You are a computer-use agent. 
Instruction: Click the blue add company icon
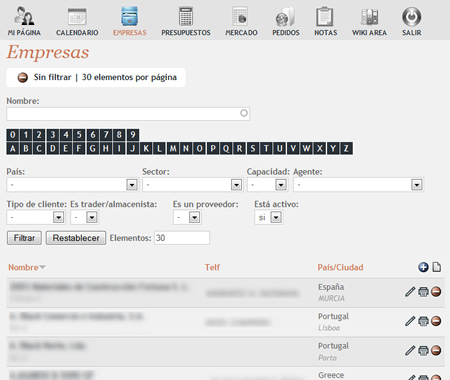tap(423, 267)
